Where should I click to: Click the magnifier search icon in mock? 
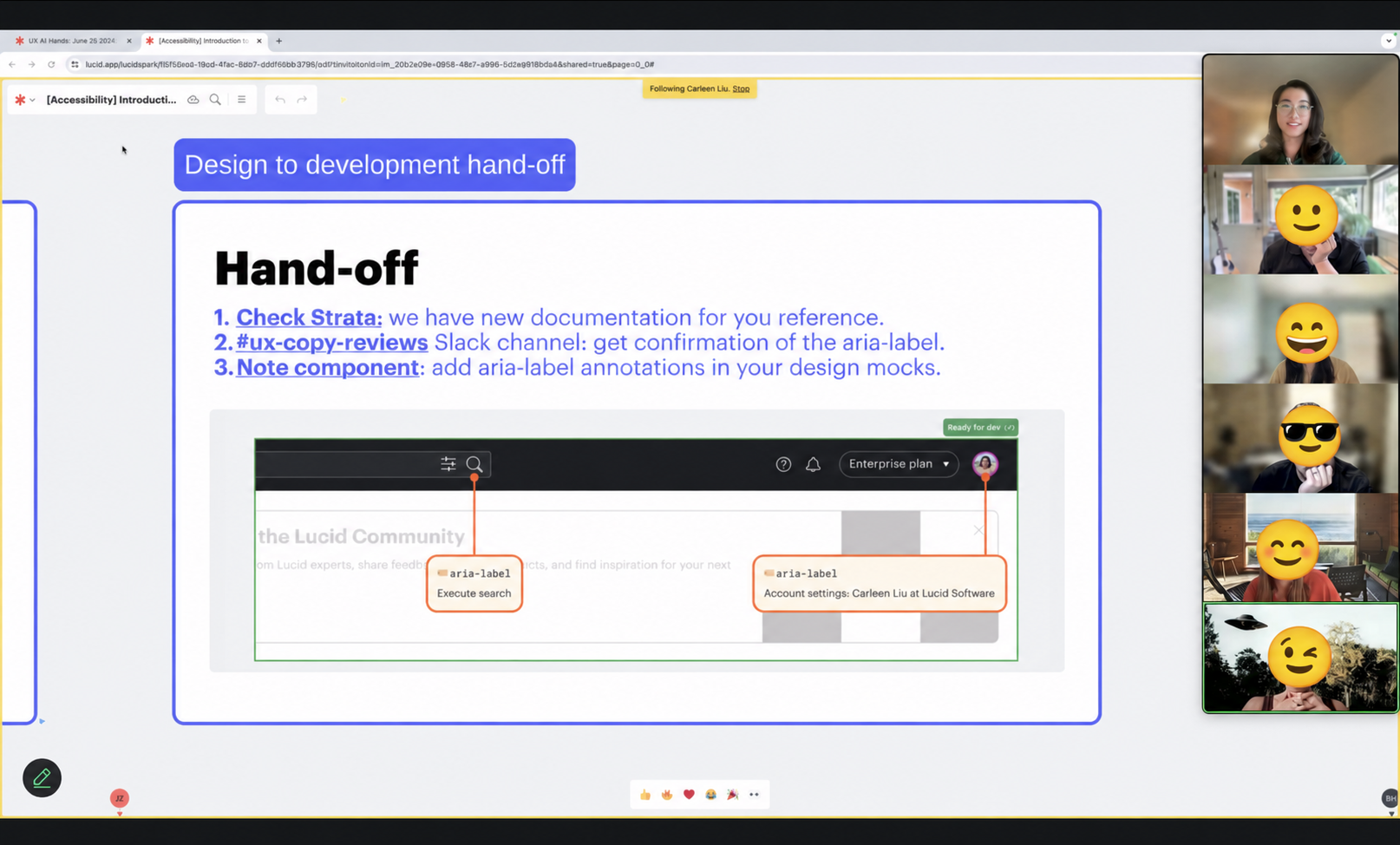point(474,464)
